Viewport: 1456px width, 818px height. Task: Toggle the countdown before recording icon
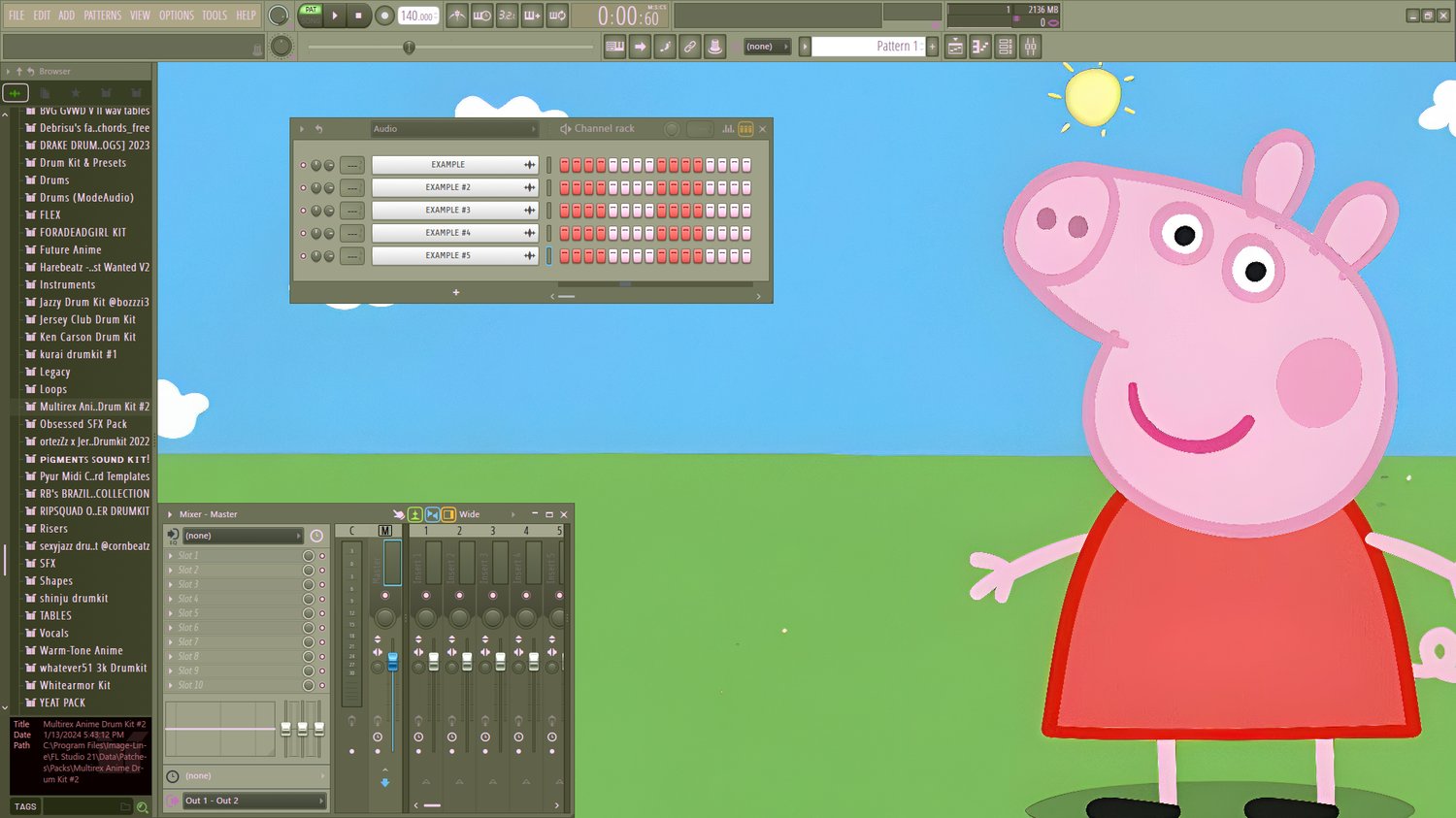coord(507,16)
